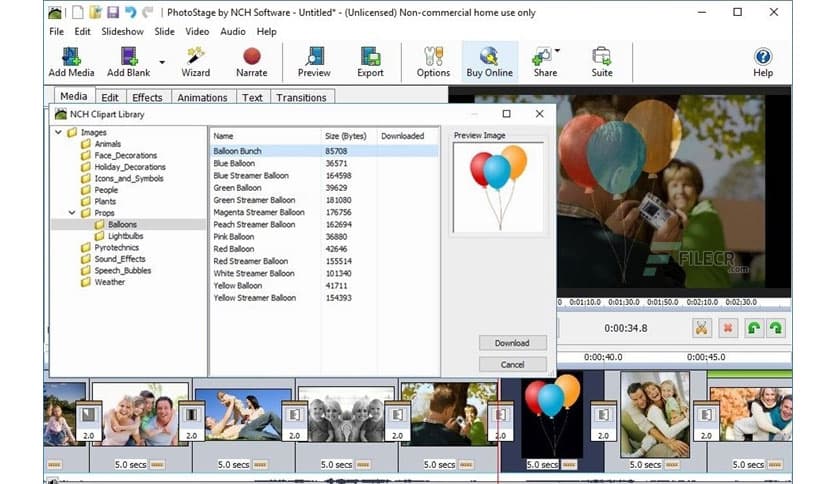Open the Audio menu
836x484 pixels.
[x=232, y=31]
